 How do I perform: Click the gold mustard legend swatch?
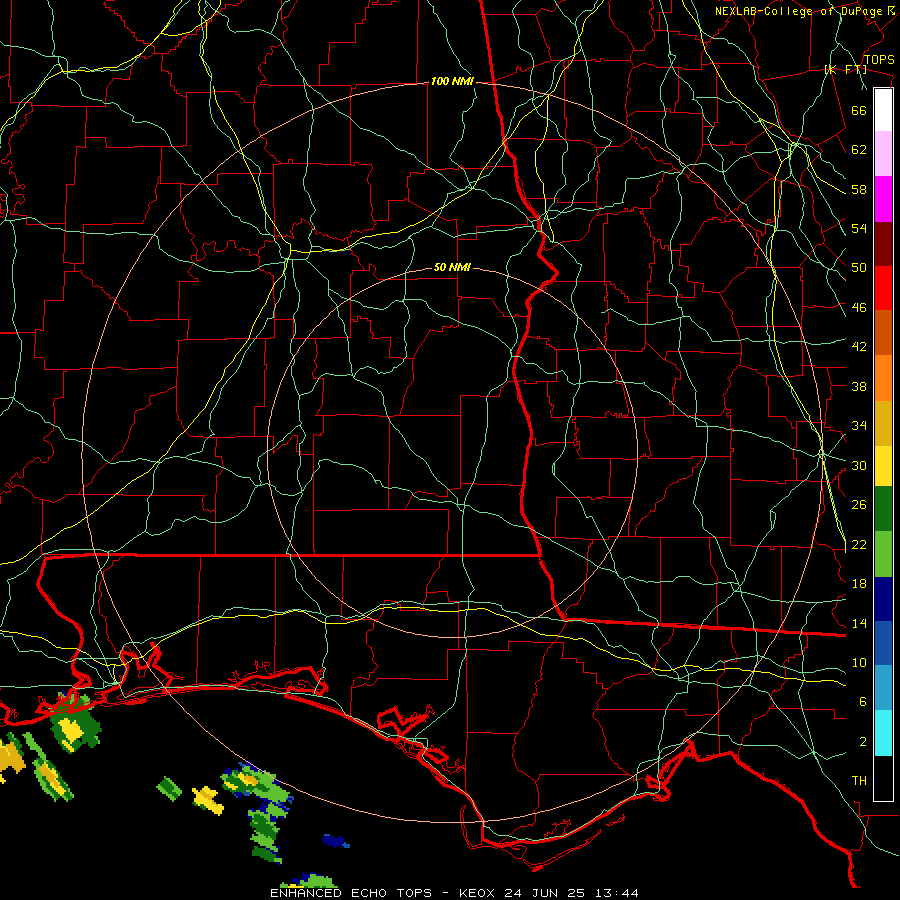click(883, 423)
